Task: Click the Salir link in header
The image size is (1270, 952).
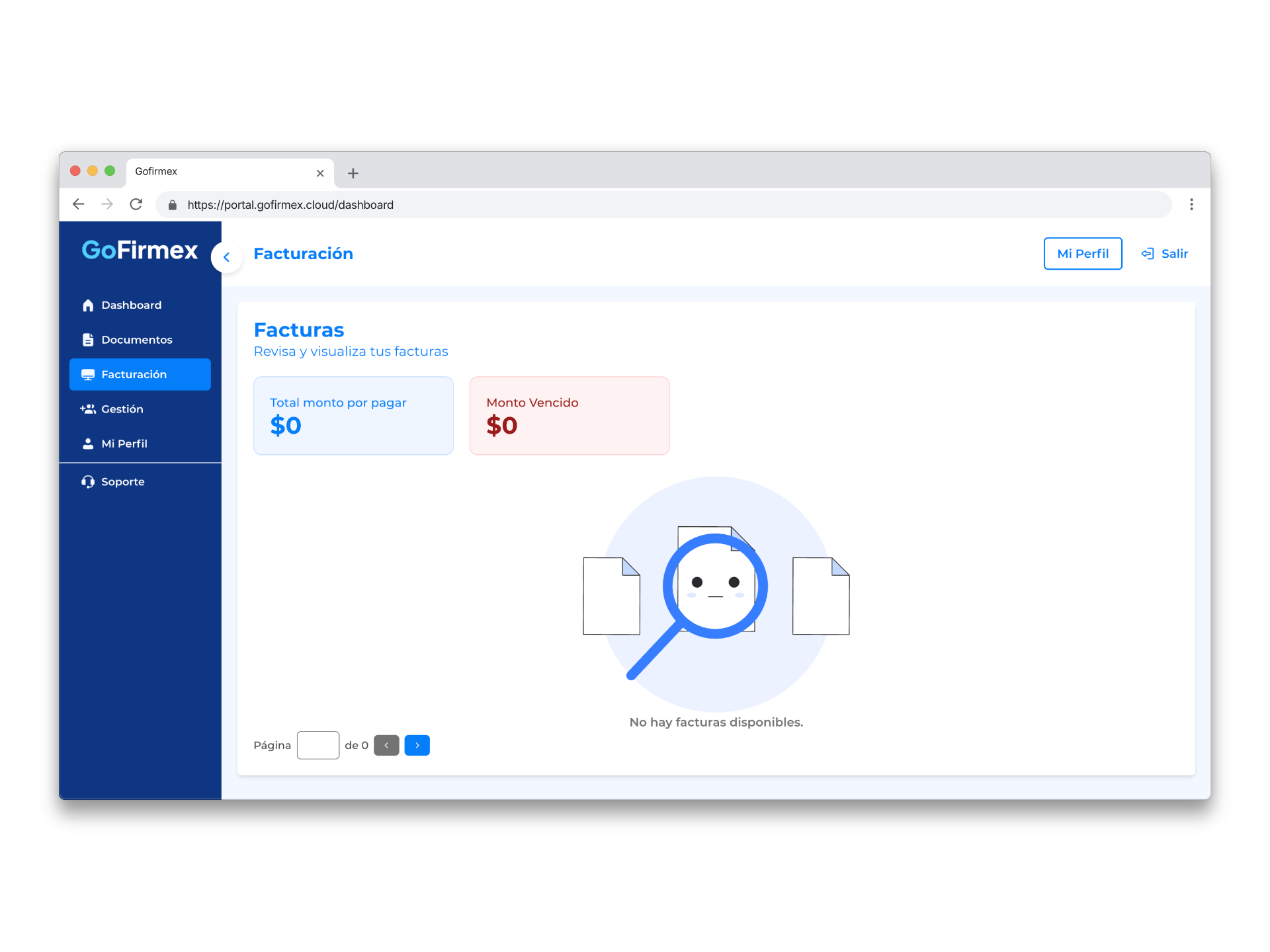Action: click(1174, 254)
